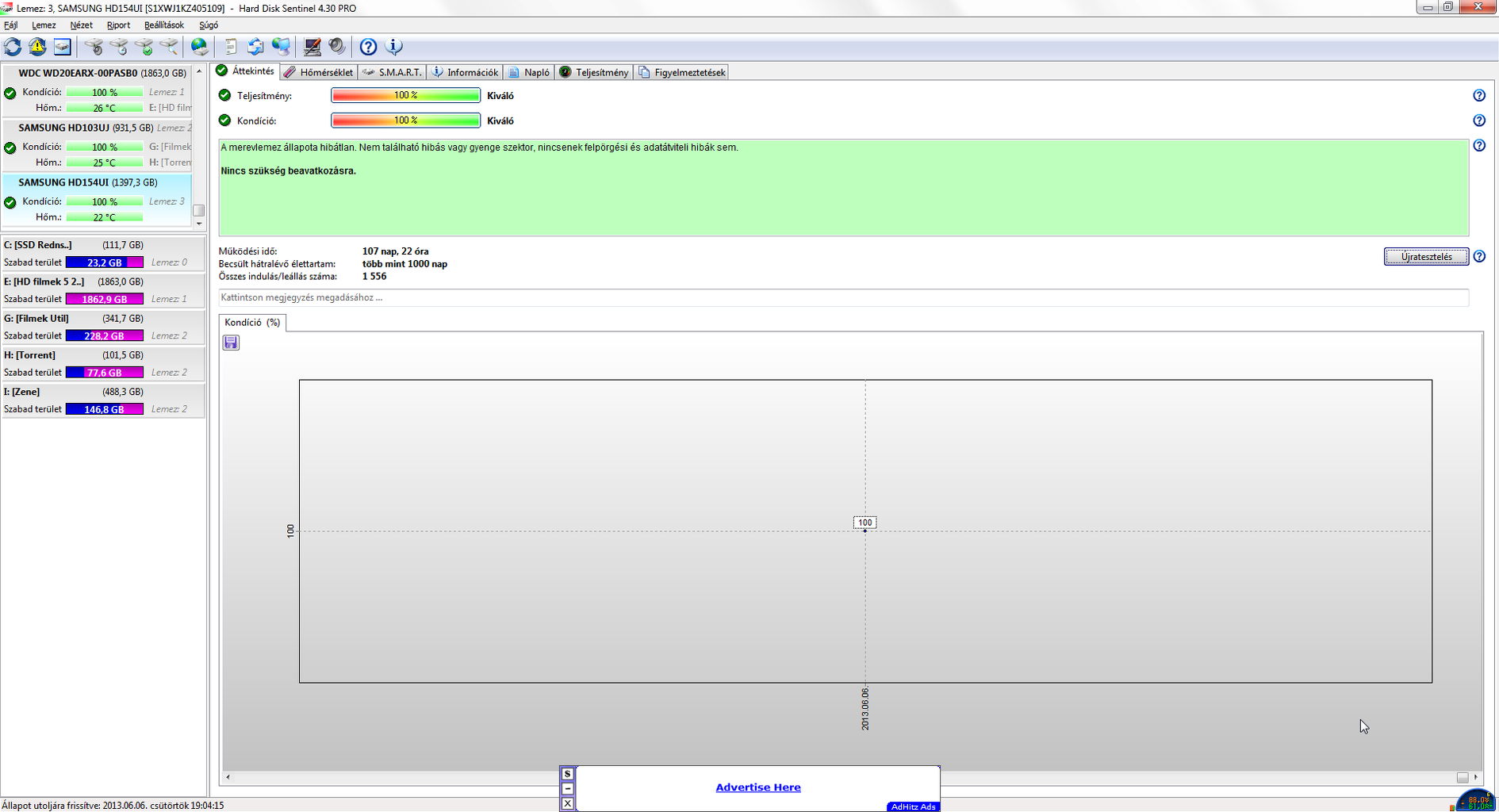Click the AdHitz Ads label

(x=913, y=806)
